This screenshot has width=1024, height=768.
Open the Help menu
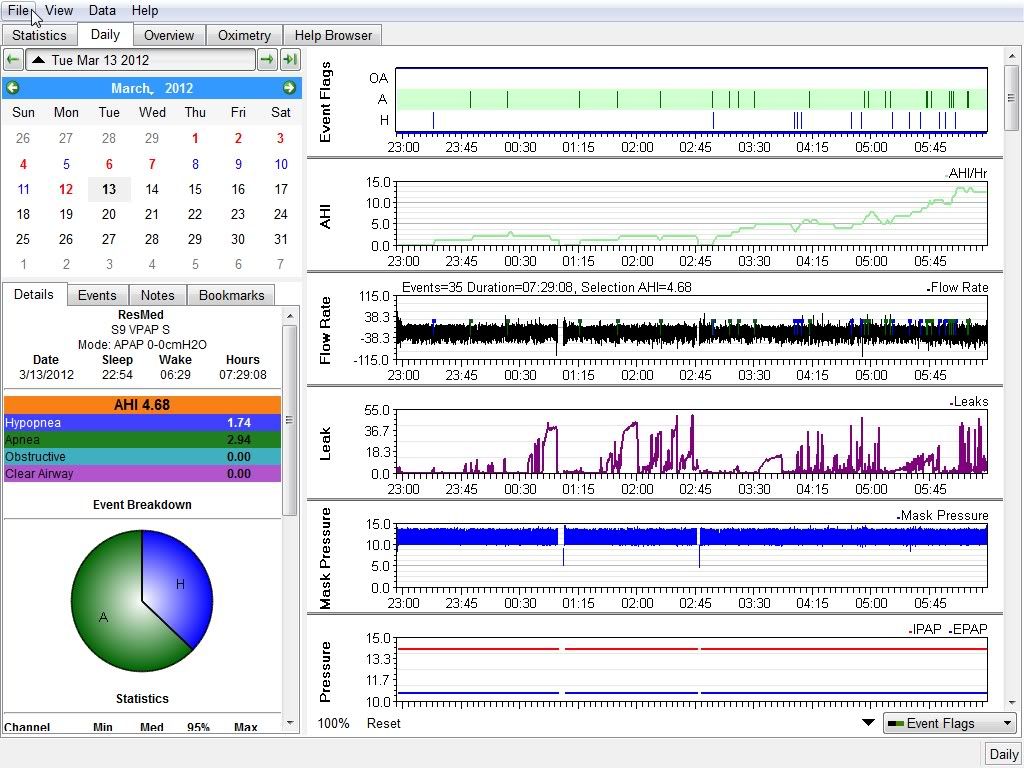click(144, 10)
